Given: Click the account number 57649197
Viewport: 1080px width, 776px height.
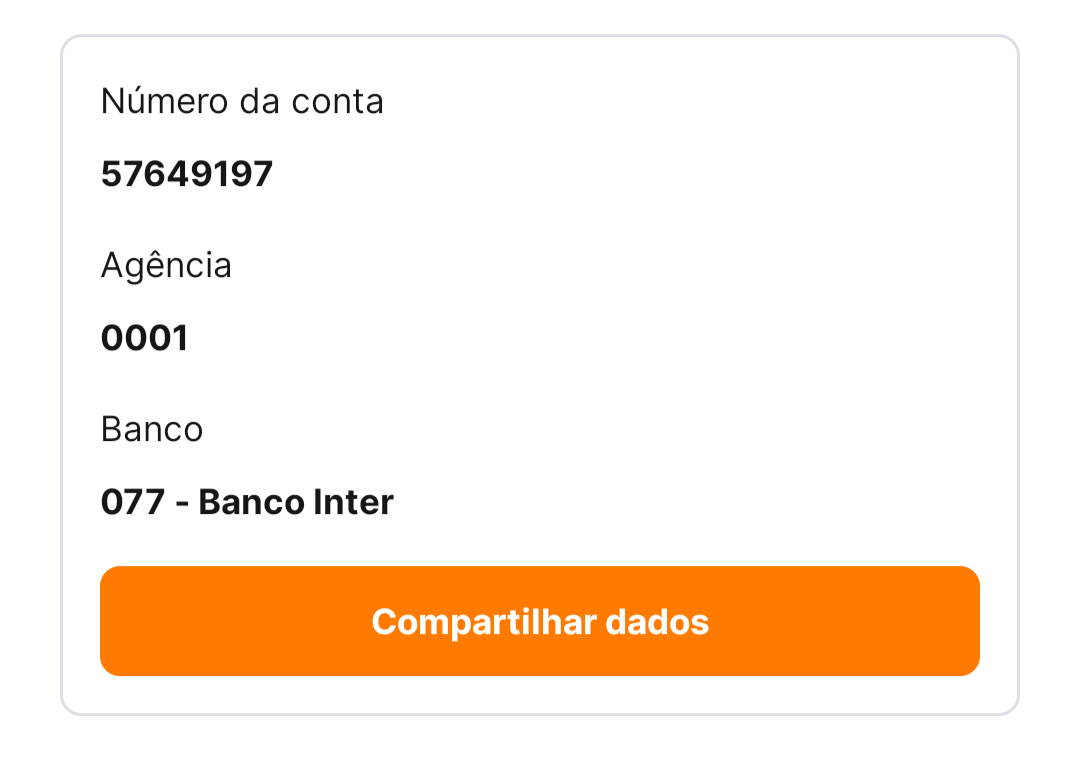Looking at the screenshot, I should [x=187, y=174].
